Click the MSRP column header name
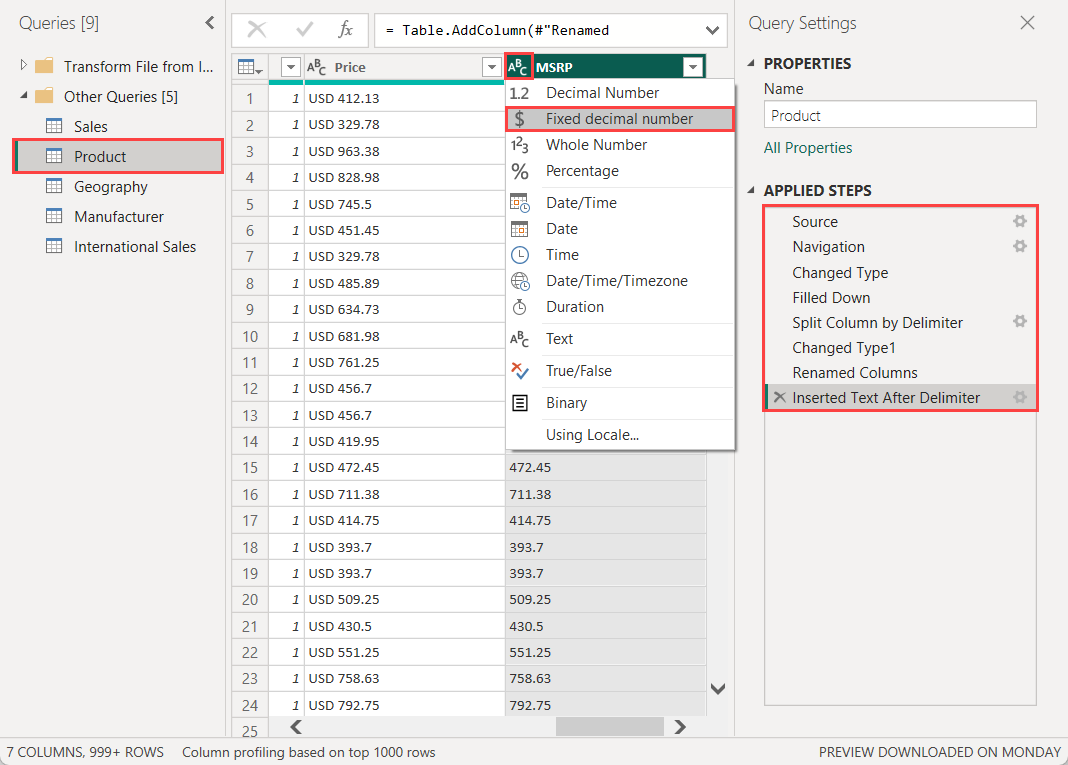The width and height of the screenshot is (1068, 765). [554, 67]
